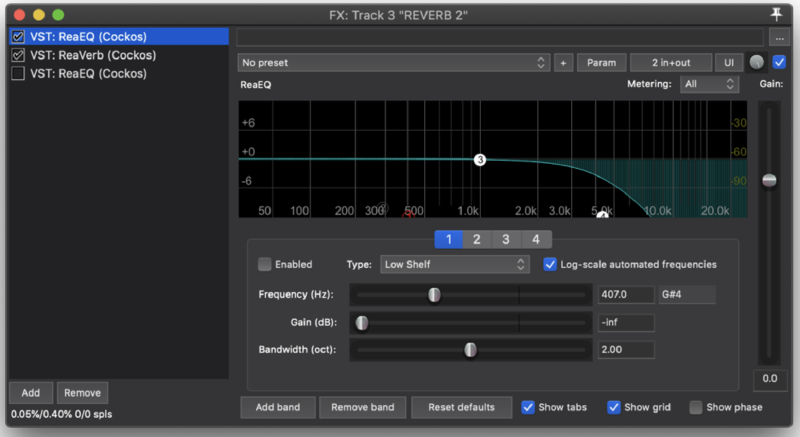Click the 2 in+out routing button
Image resolution: width=800 pixels, height=437 pixels.
click(671, 63)
